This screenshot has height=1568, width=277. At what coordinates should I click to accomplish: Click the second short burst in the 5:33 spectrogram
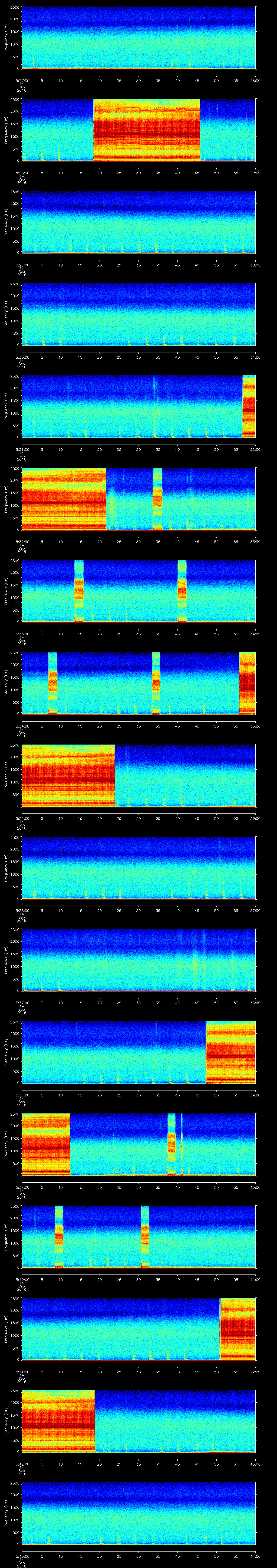pyautogui.click(x=182, y=590)
